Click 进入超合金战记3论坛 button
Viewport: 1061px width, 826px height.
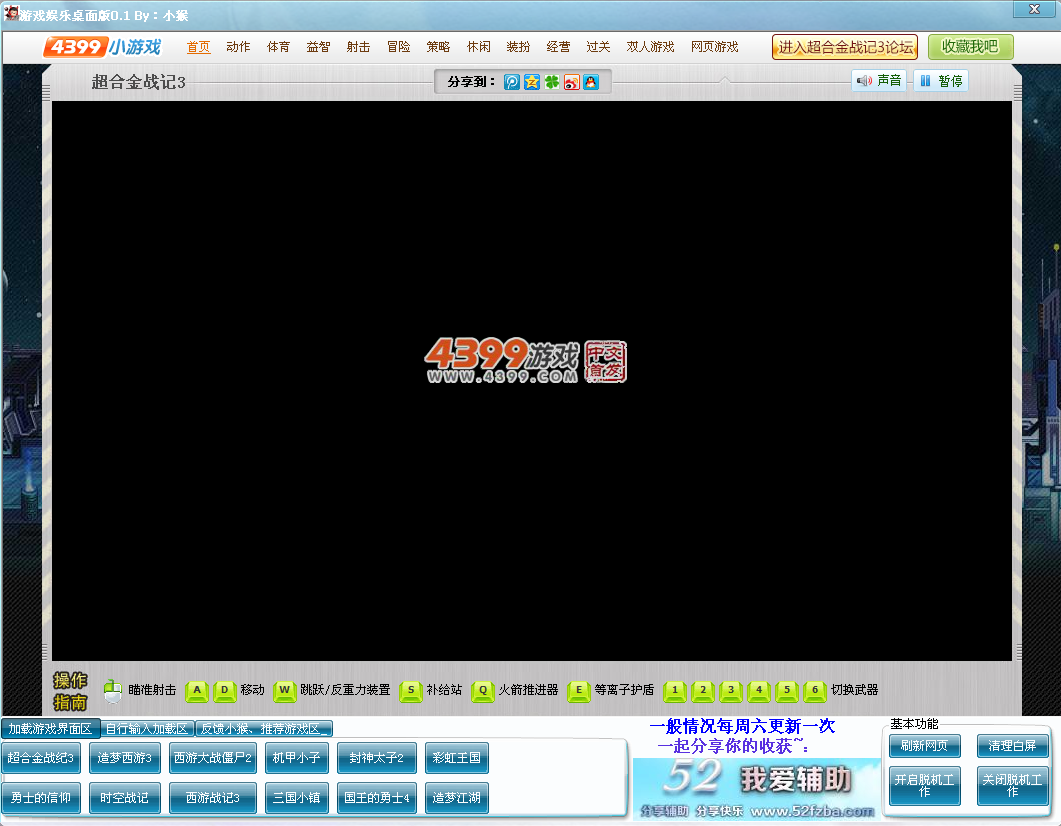click(845, 47)
